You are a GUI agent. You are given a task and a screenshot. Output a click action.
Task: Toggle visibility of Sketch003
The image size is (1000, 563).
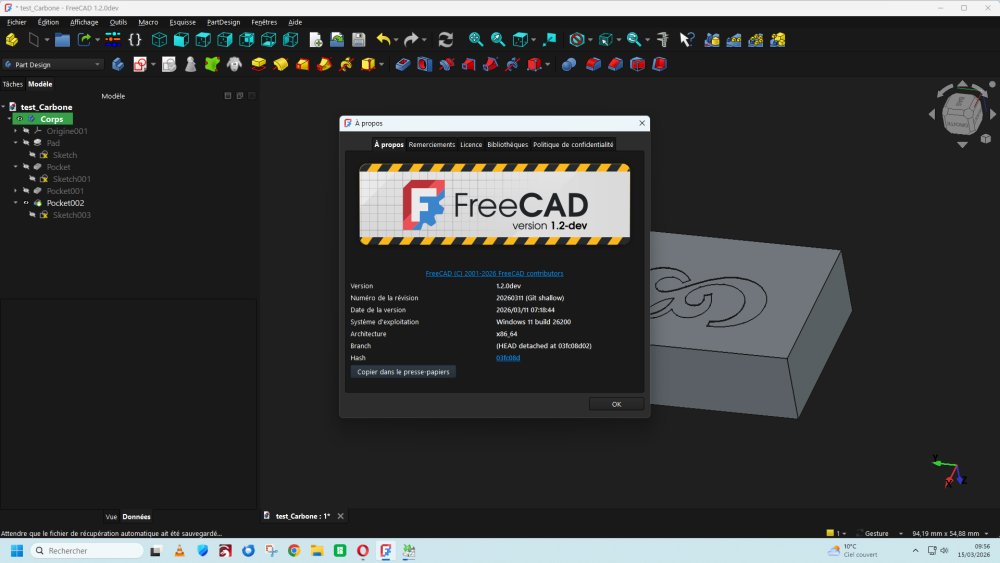pyautogui.click(x=33, y=215)
